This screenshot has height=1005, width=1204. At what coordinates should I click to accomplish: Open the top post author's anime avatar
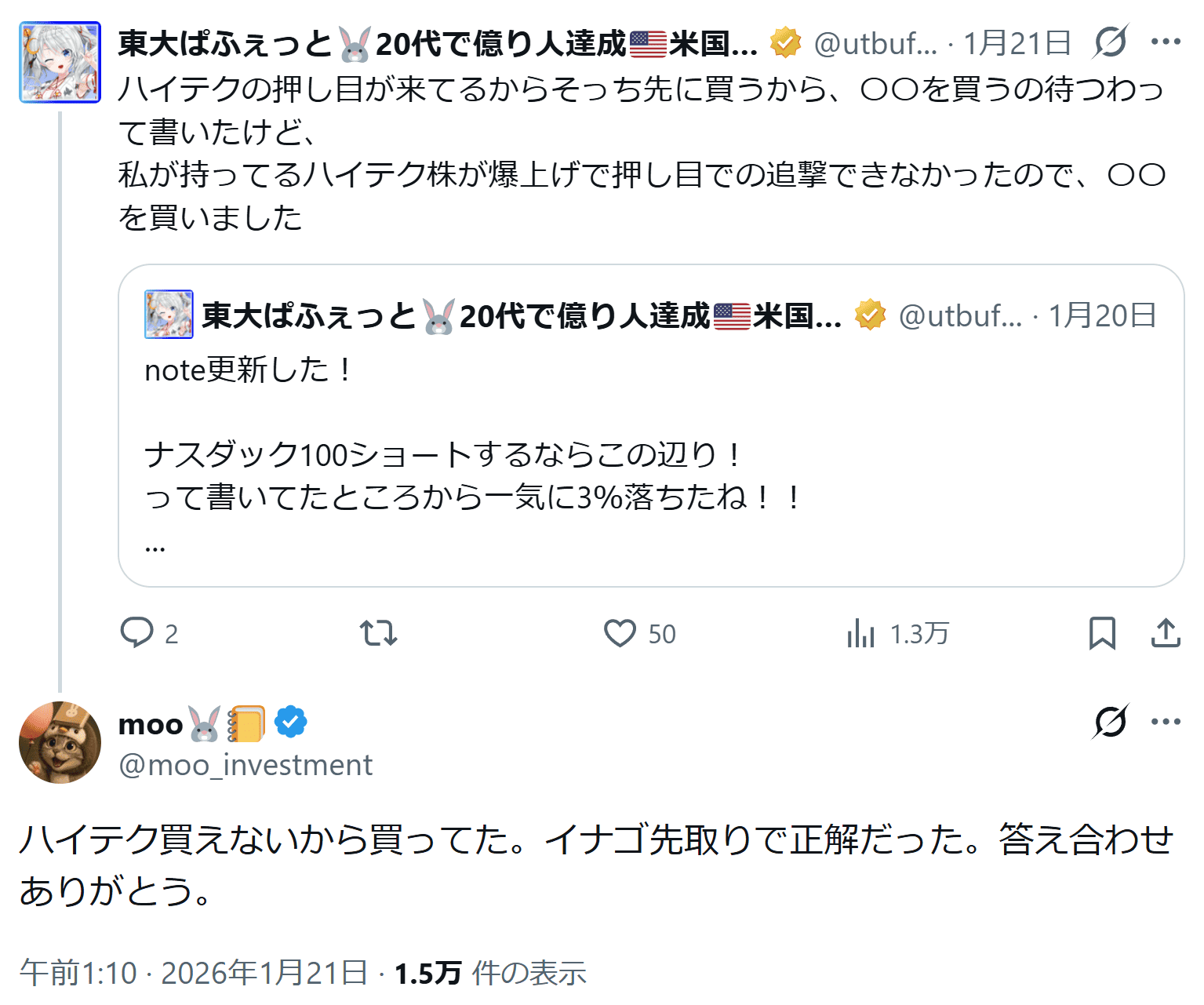tap(60, 63)
